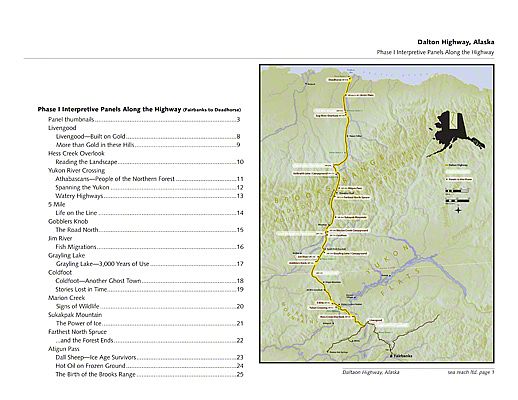The height and width of the screenshot is (400, 518).
Task: Click the header subtitle under the Dalton Highway title
Action: click(x=435, y=52)
